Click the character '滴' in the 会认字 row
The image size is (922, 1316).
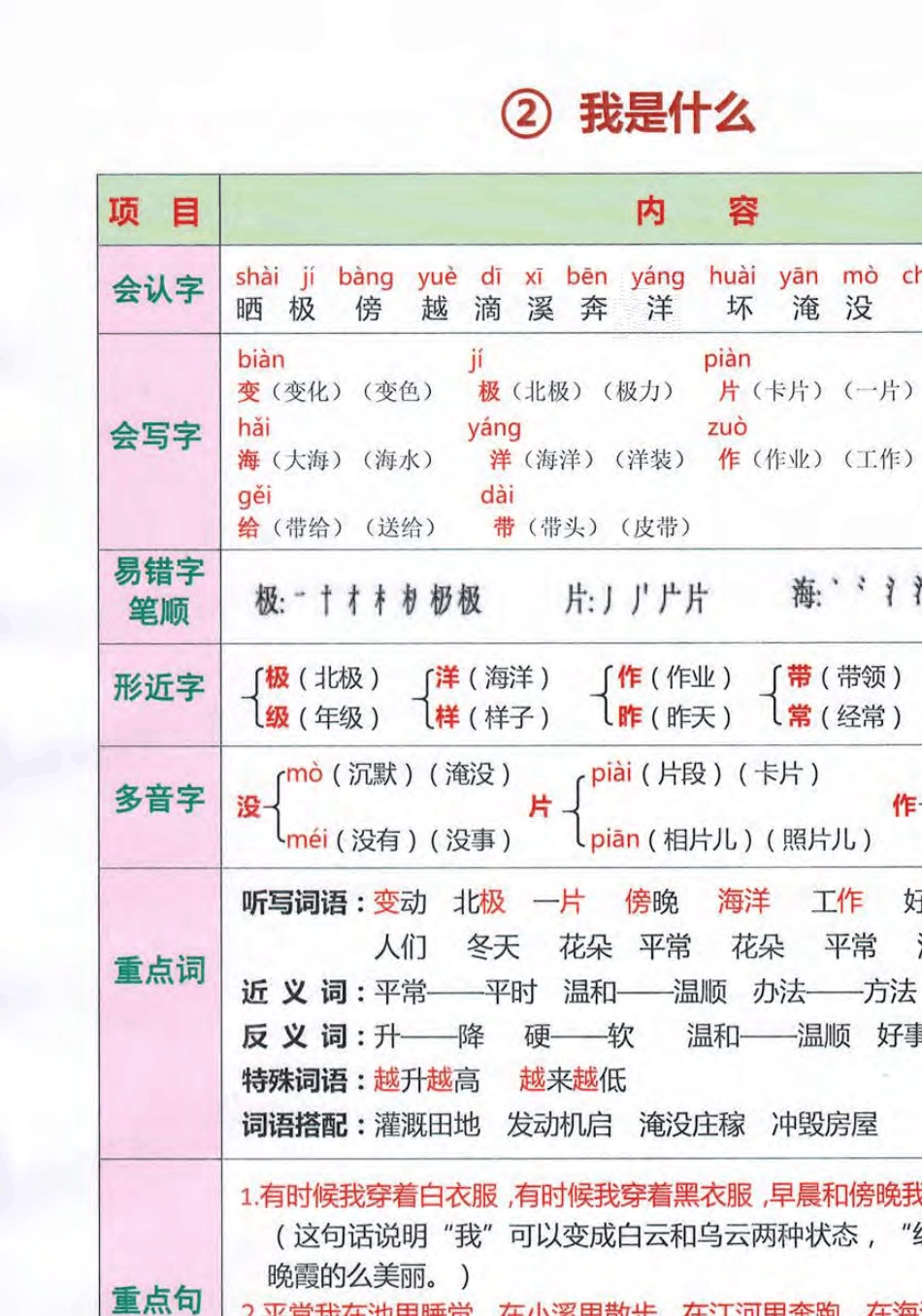pos(487,309)
